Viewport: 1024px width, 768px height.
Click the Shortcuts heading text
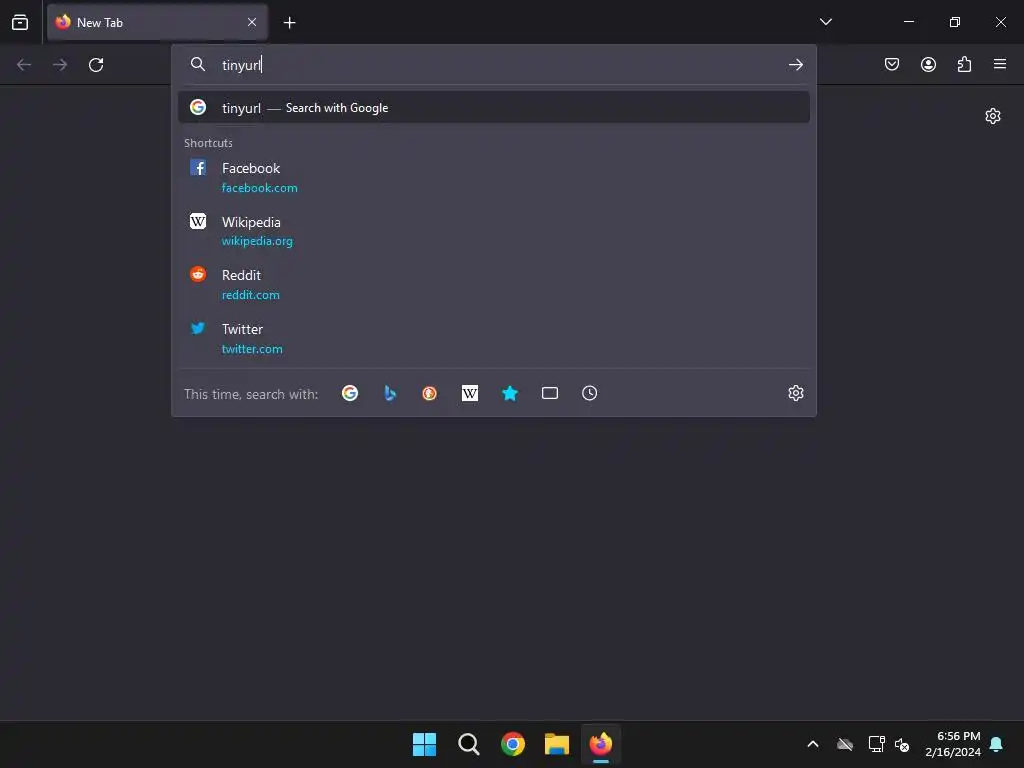pos(208,143)
